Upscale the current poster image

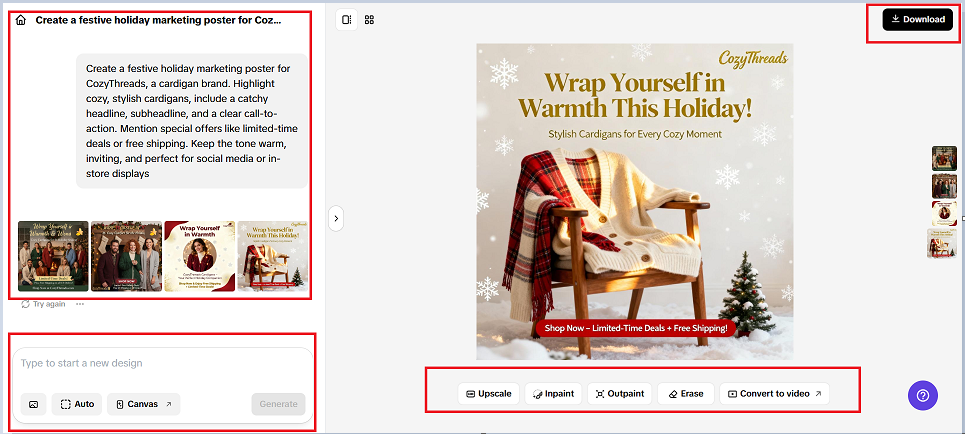[x=489, y=394]
